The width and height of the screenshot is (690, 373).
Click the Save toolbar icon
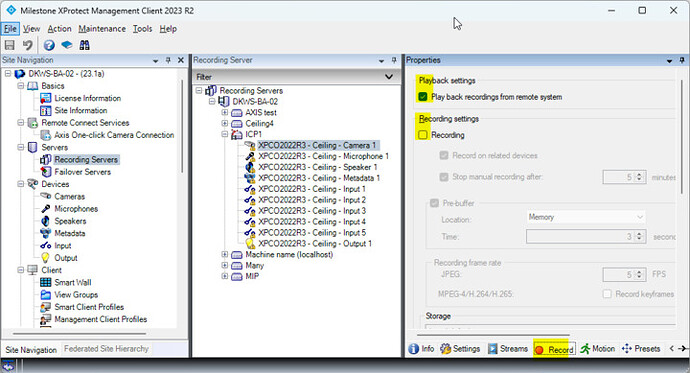tap(9, 45)
